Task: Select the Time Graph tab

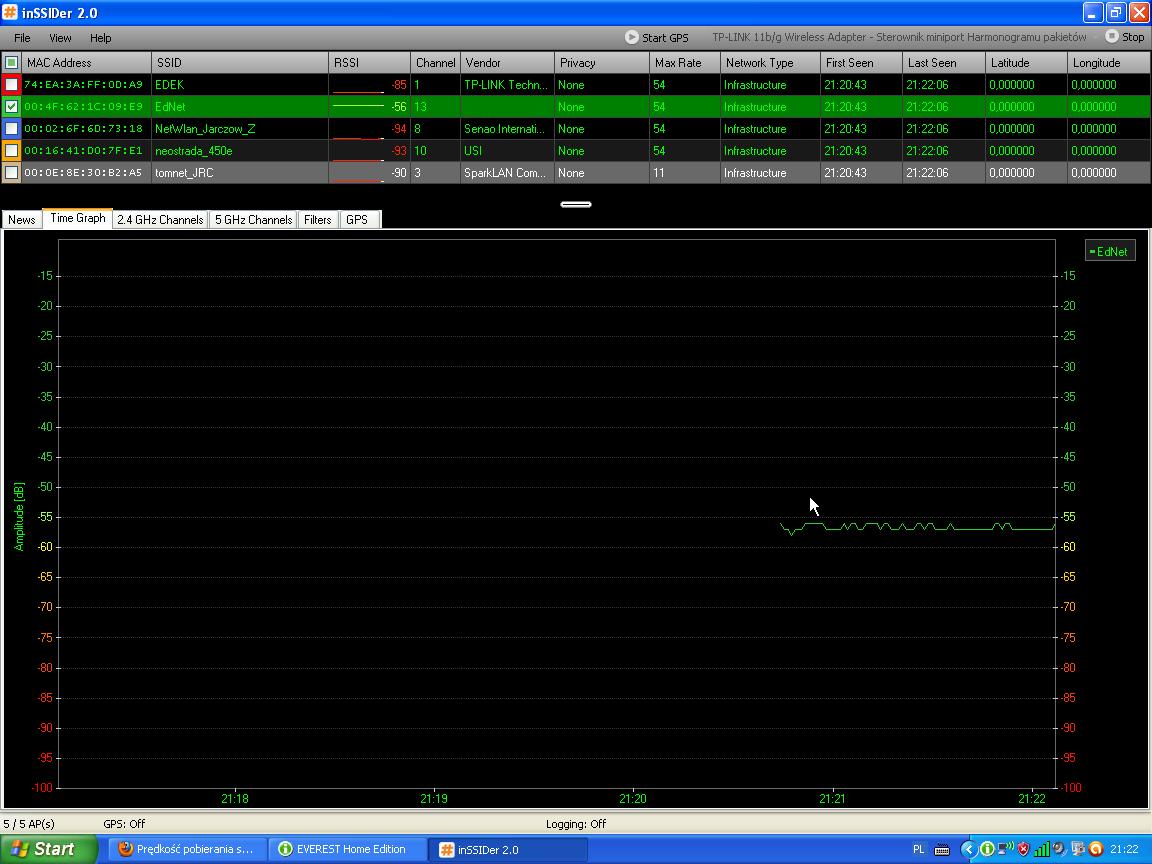Action: coord(78,218)
